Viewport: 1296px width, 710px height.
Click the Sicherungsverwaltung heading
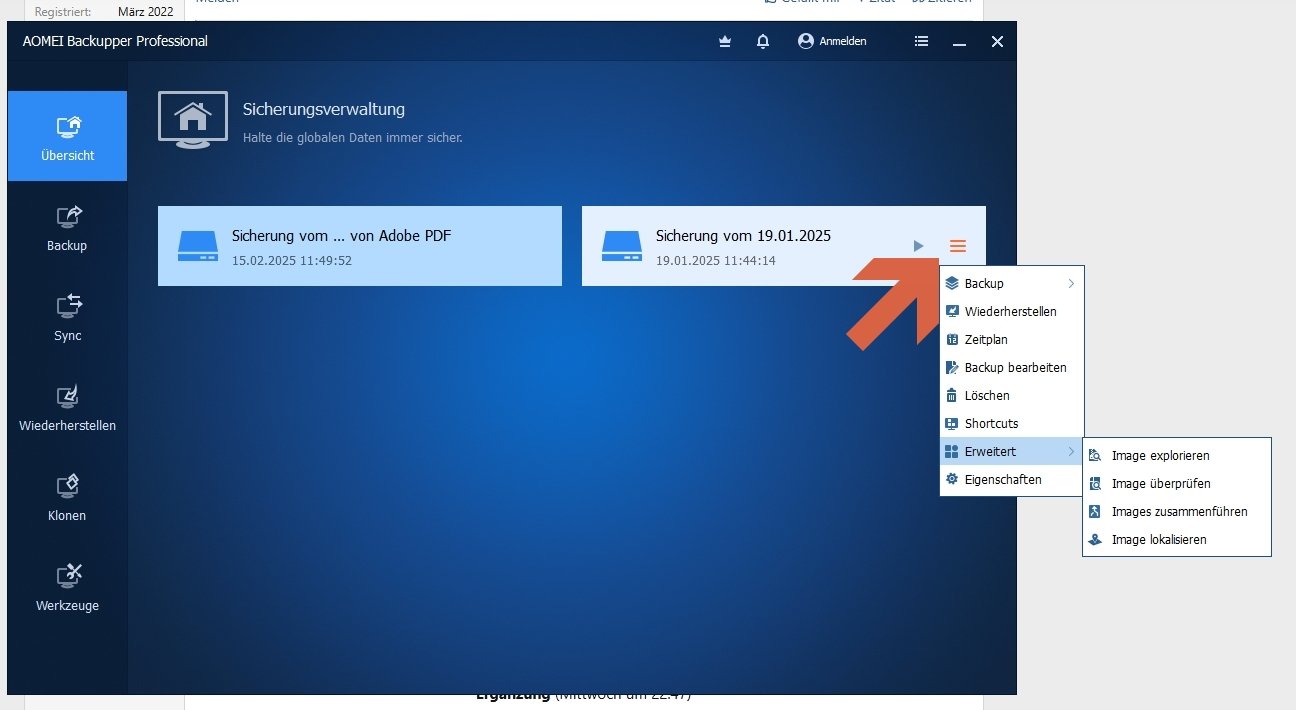(x=324, y=109)
